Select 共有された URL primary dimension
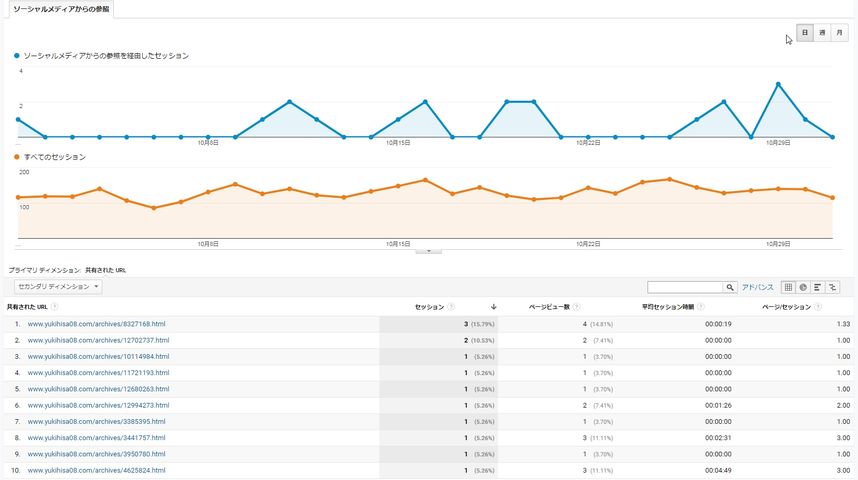The image size is (858, 480). [x=106, y=270]
